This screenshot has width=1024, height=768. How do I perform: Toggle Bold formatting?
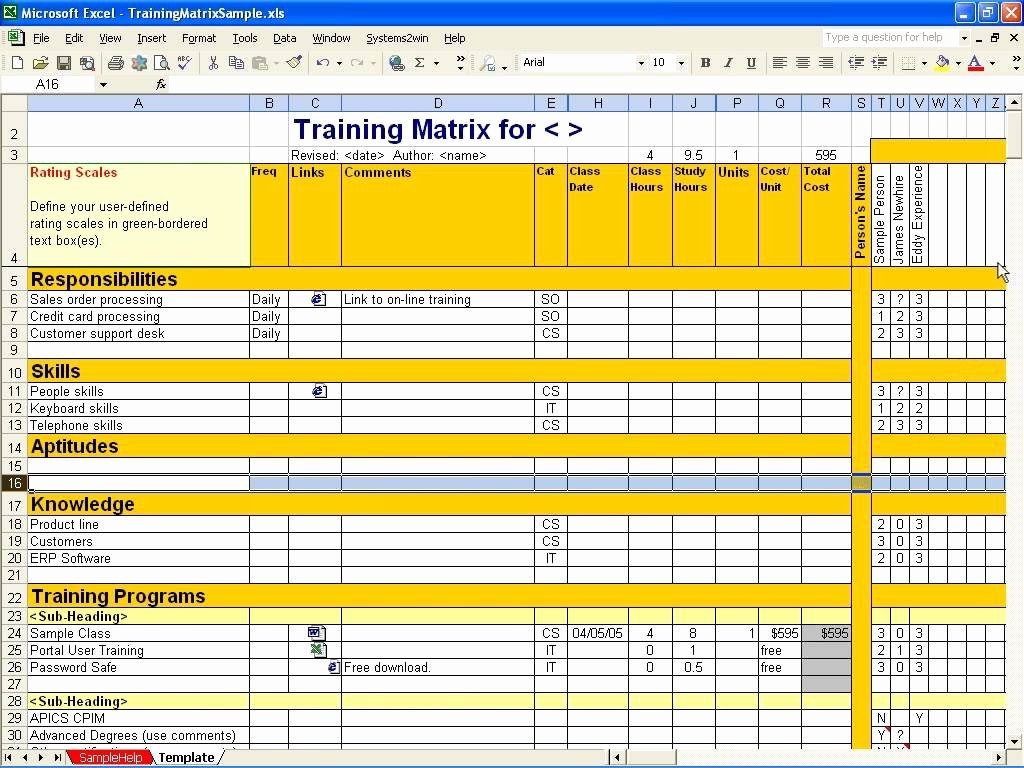[x=705, y=63]
